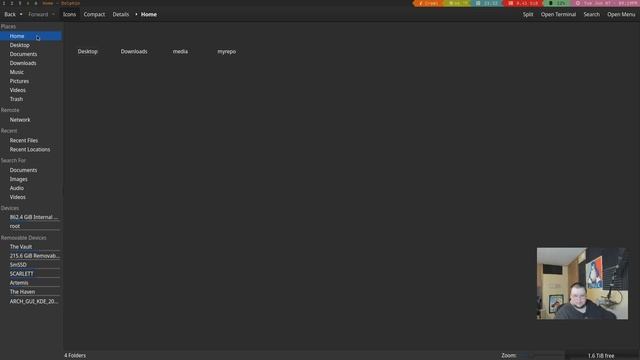Image resolution: width=640 pixels, height=360 pixels.
Task: Open the Forward history dropdown arrow
Action: [53, 14]
